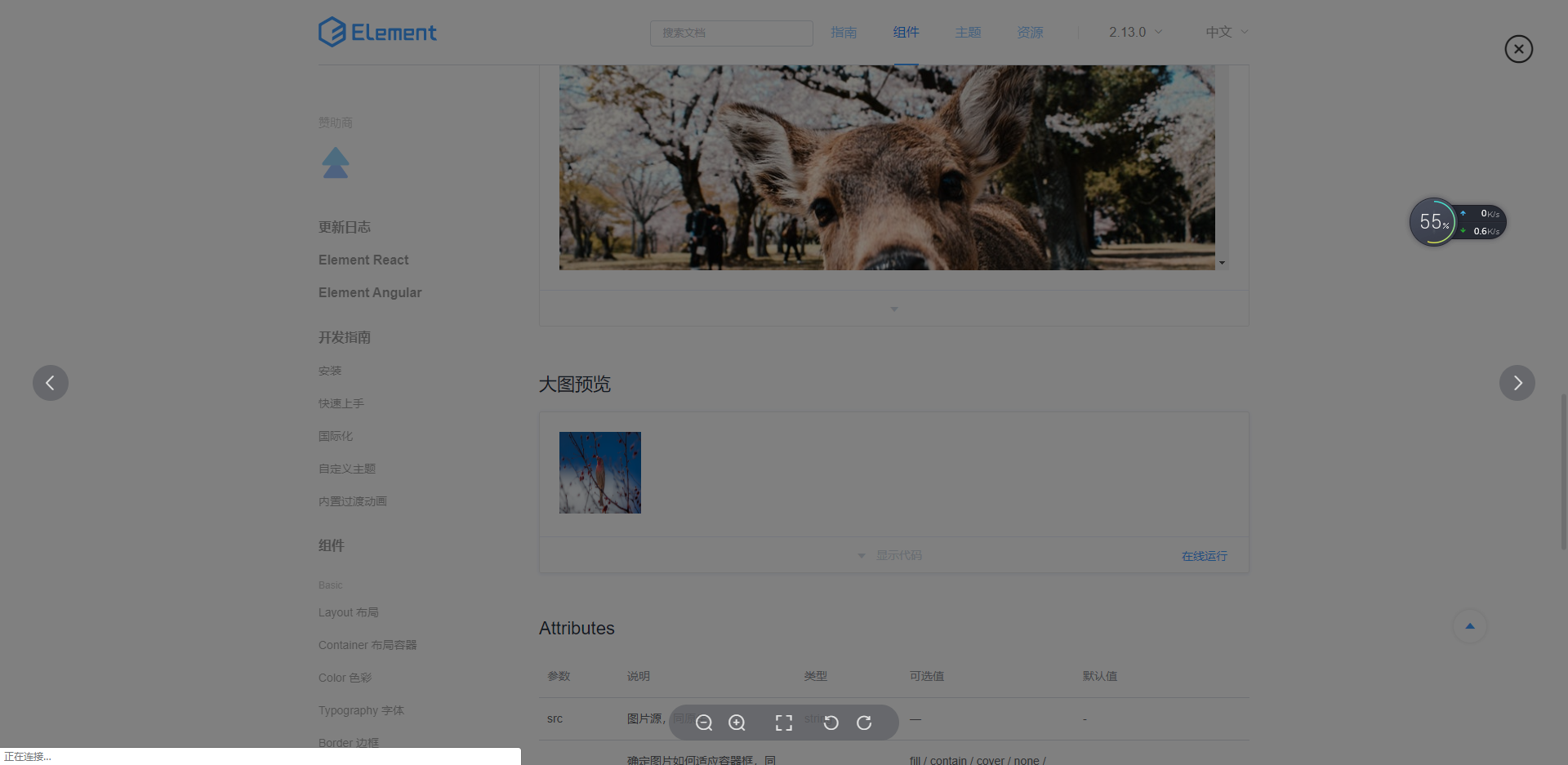
Task: Click the sponsor logo in sidebar
Action: click(336, 162)
